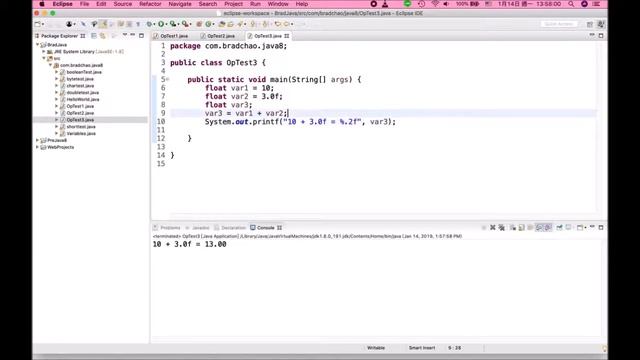640x360 pixels.
Task: Toggle Show Console on Standard Out change
Action: [539, 227]
